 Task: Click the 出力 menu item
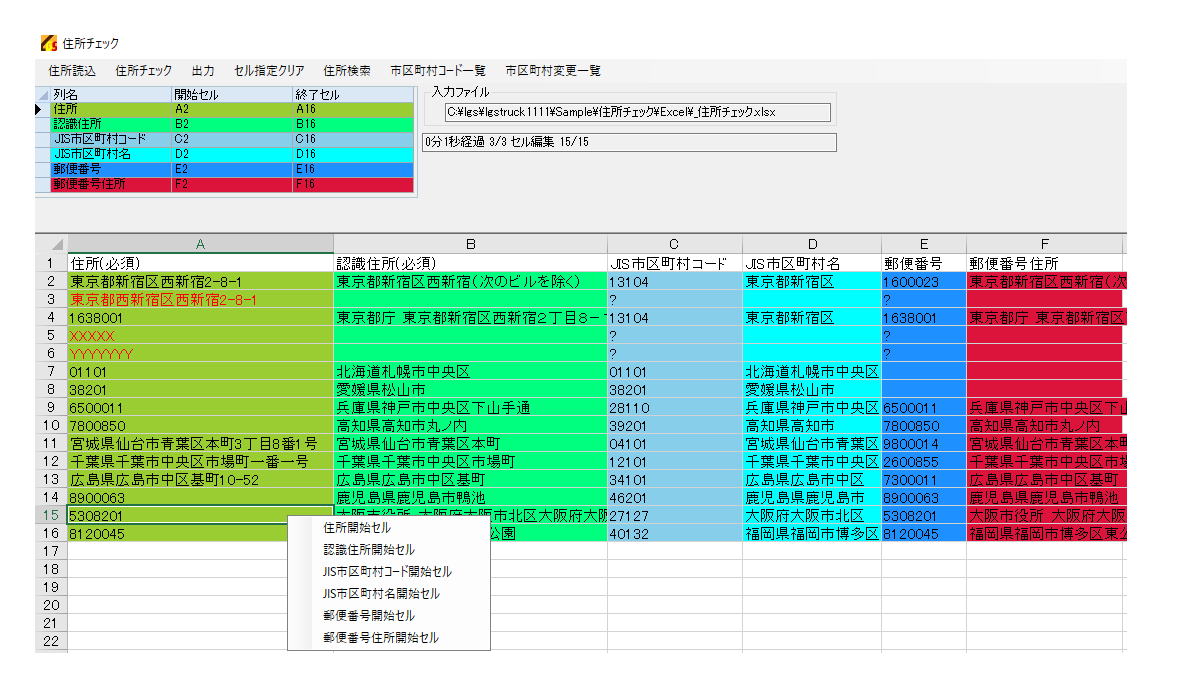pos(203,71)
